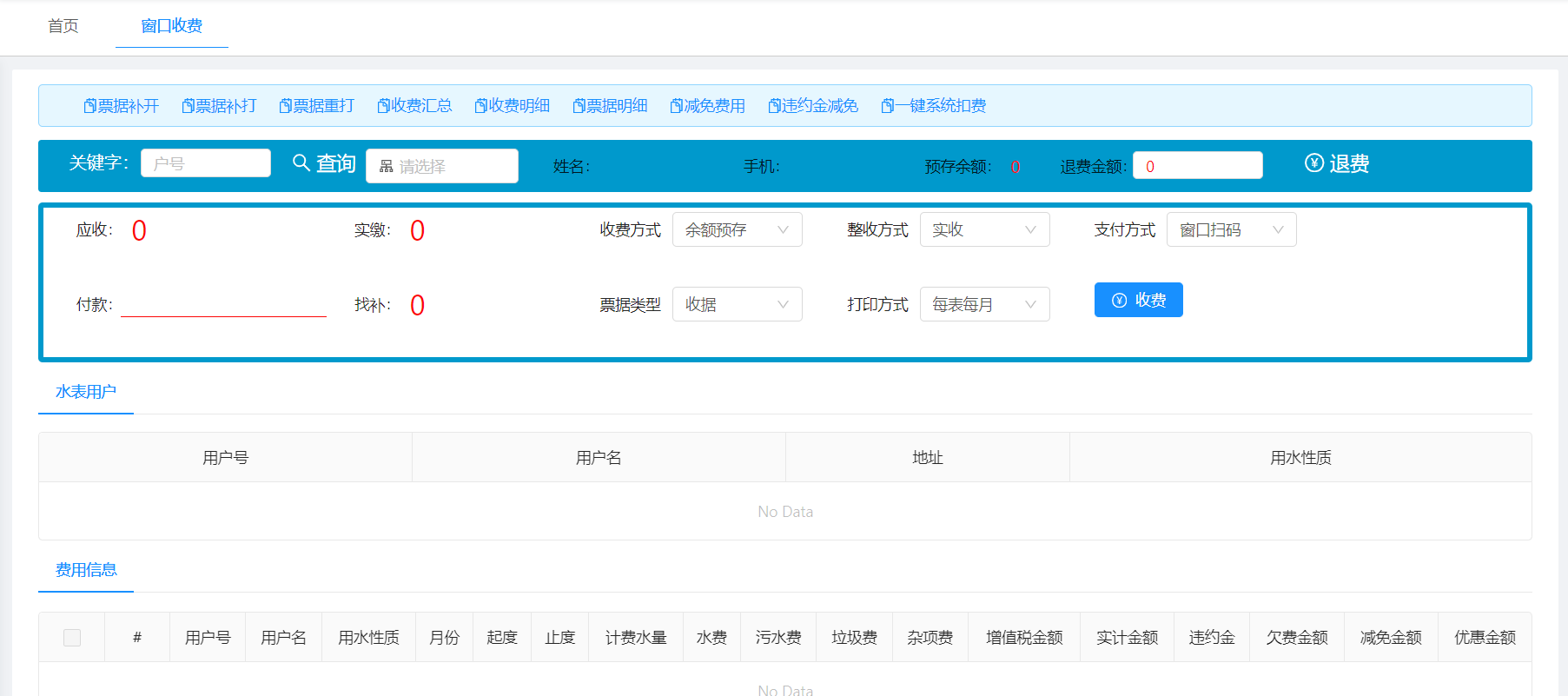Screen dimensions: 1568x696
Task: Click the 用户名 header in 水表用户 table
Action: pos(599,458)
